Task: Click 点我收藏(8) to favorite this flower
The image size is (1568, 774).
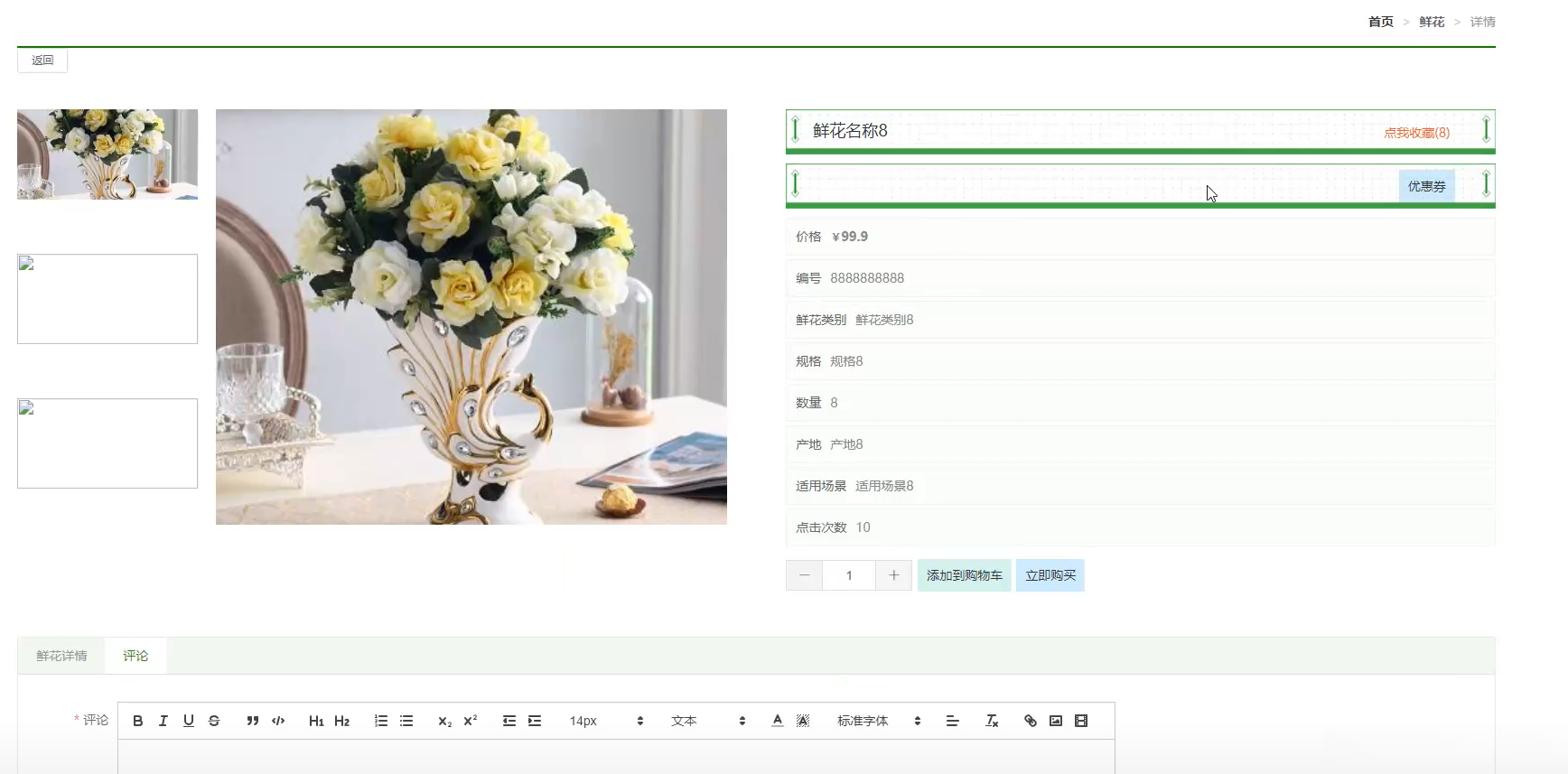Action: [x=1416, y=133]
